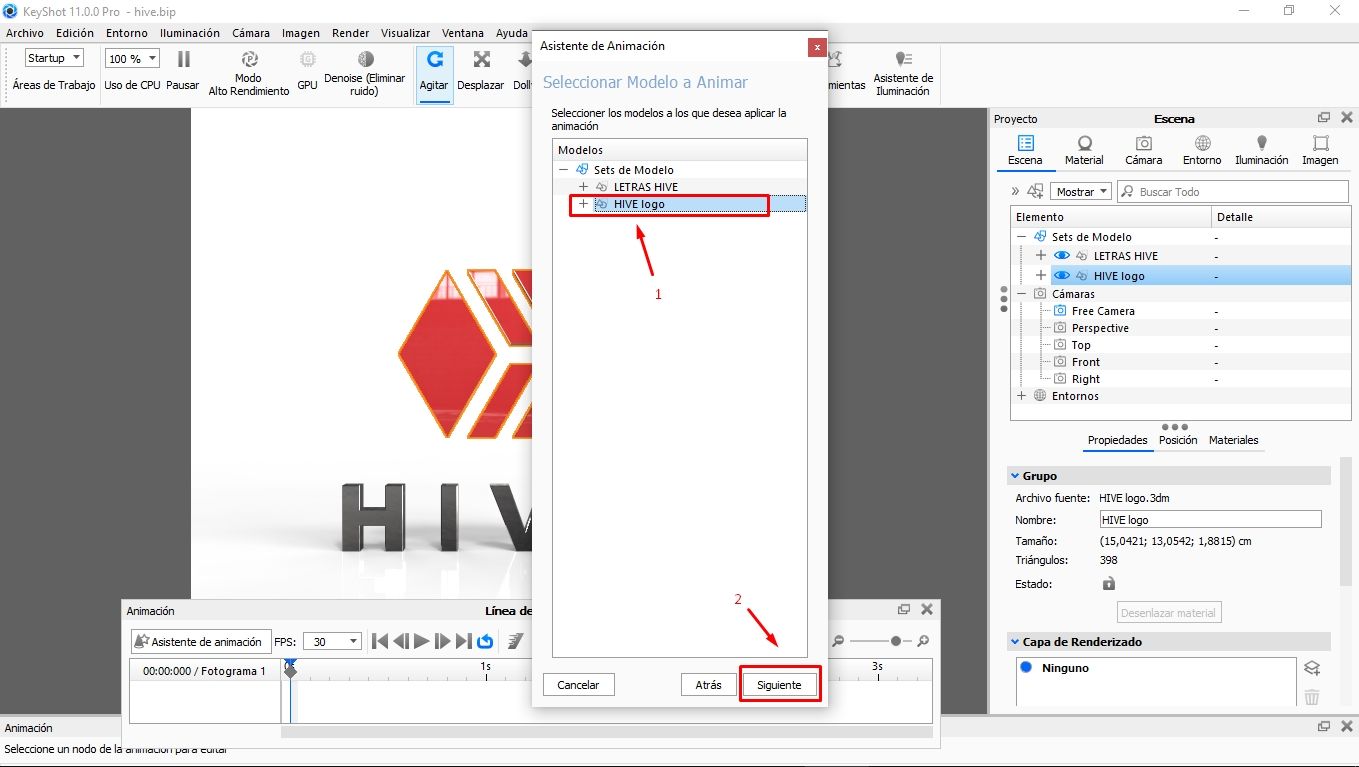Click the Buscar Todo search field
The width and height of the screenshot is (1359, 767).
point(1232,191)
